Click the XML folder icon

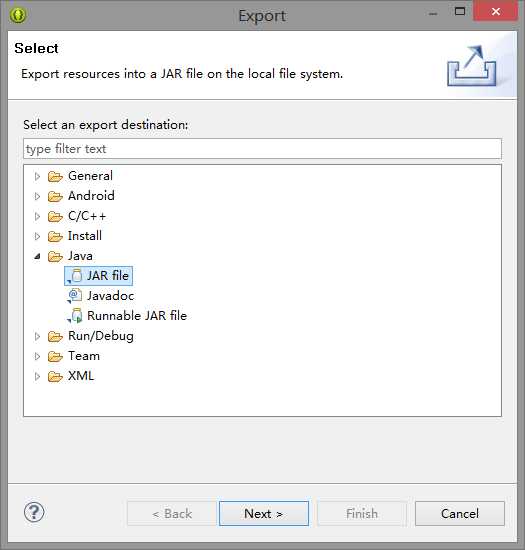55,376
